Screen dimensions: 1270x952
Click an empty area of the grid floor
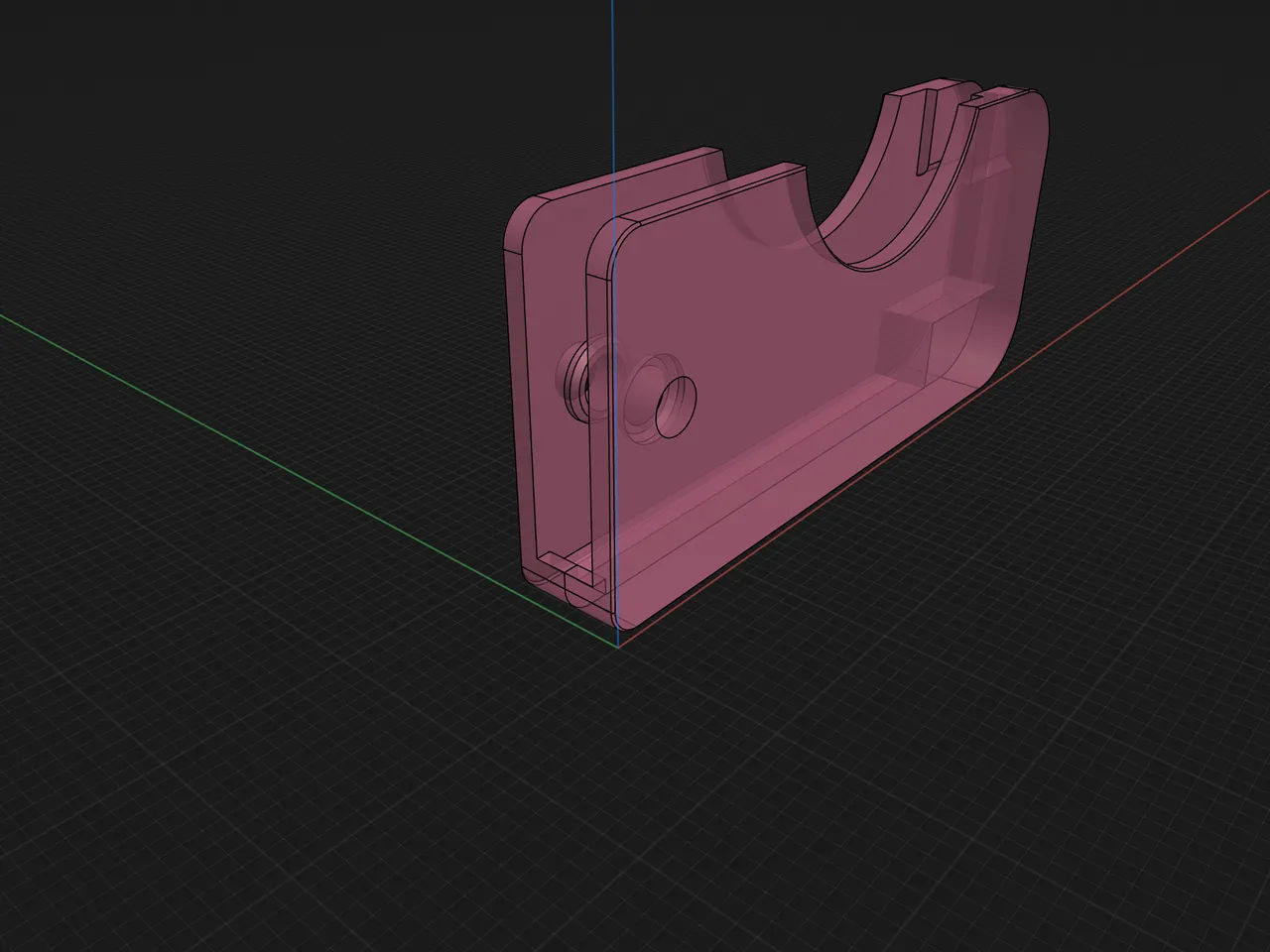coord(298,793)
